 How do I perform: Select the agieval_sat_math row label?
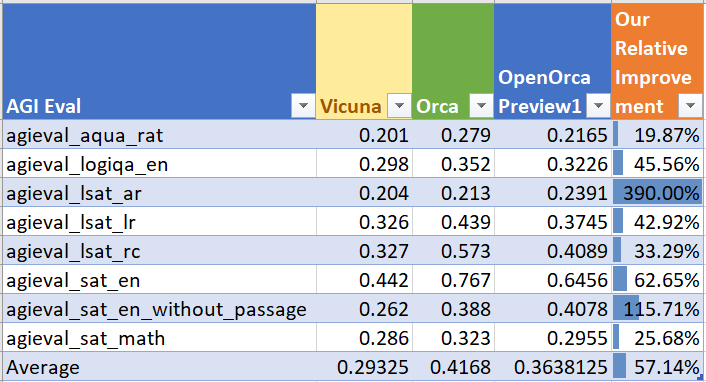pyautogui.click(x=159, y=337)
